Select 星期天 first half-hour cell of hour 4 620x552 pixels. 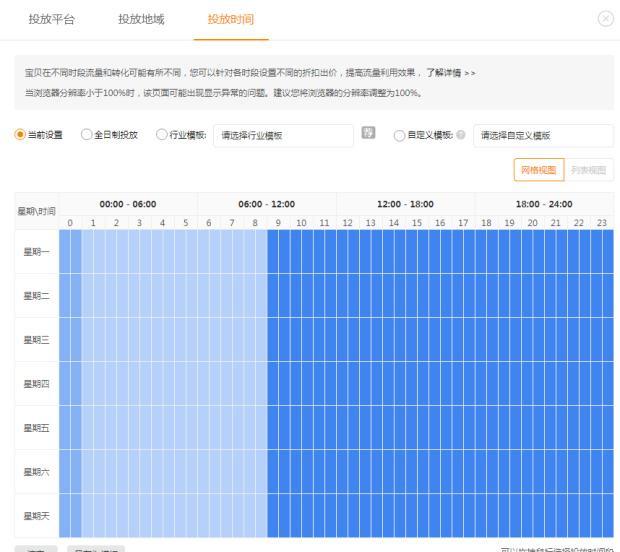coord(157,515)
